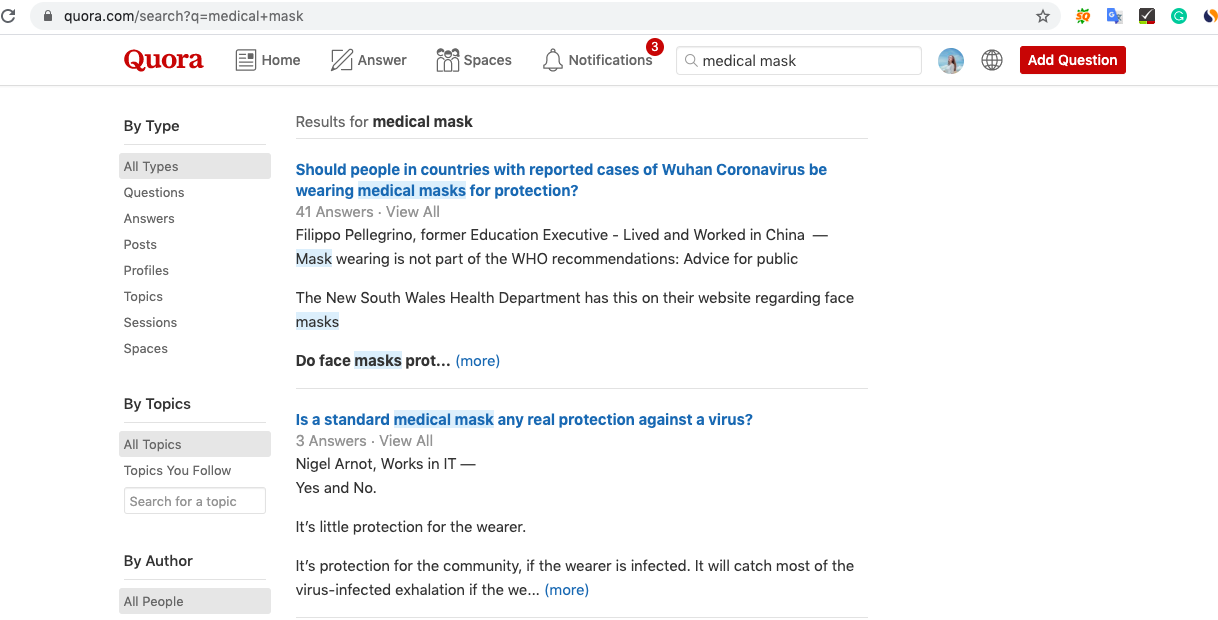The image size is (1218, 620).
Task: View site info via the padlock icon
Action: [47, 16]
